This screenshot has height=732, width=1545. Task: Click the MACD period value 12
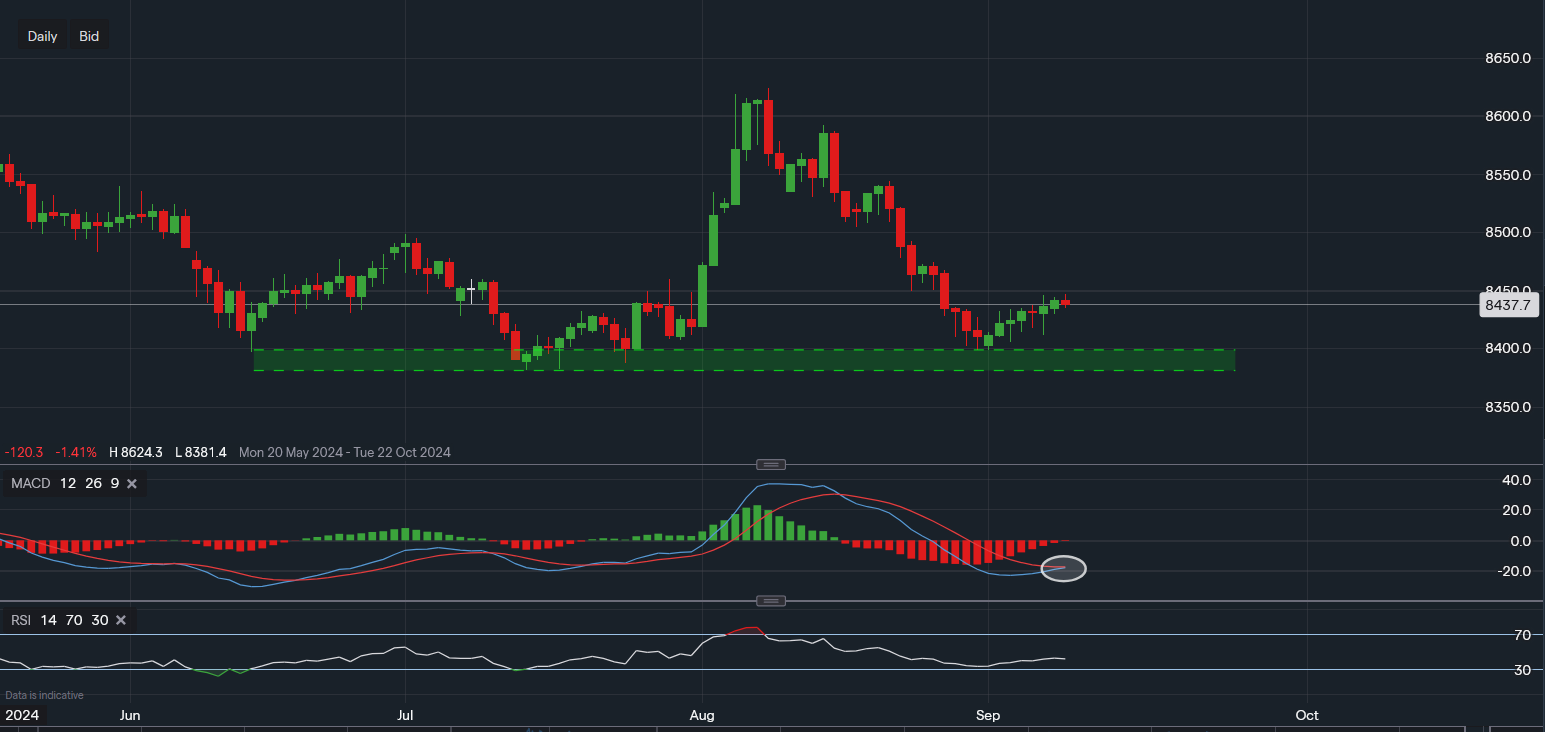[x=67, y=484]
